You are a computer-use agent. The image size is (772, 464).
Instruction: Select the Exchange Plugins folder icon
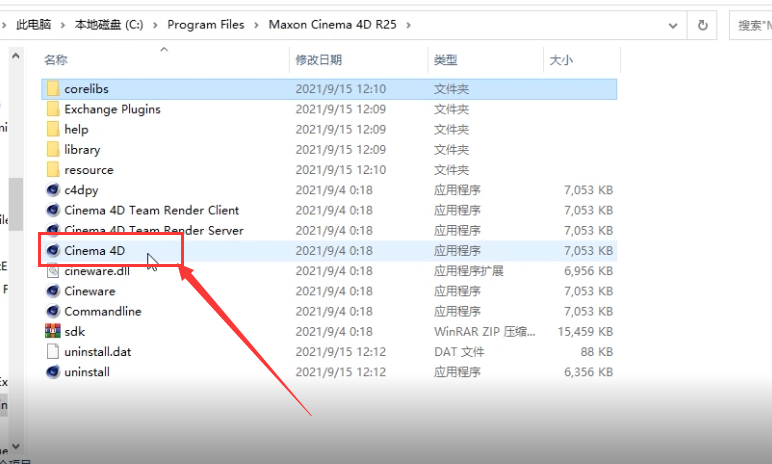(x=53, y=109)
